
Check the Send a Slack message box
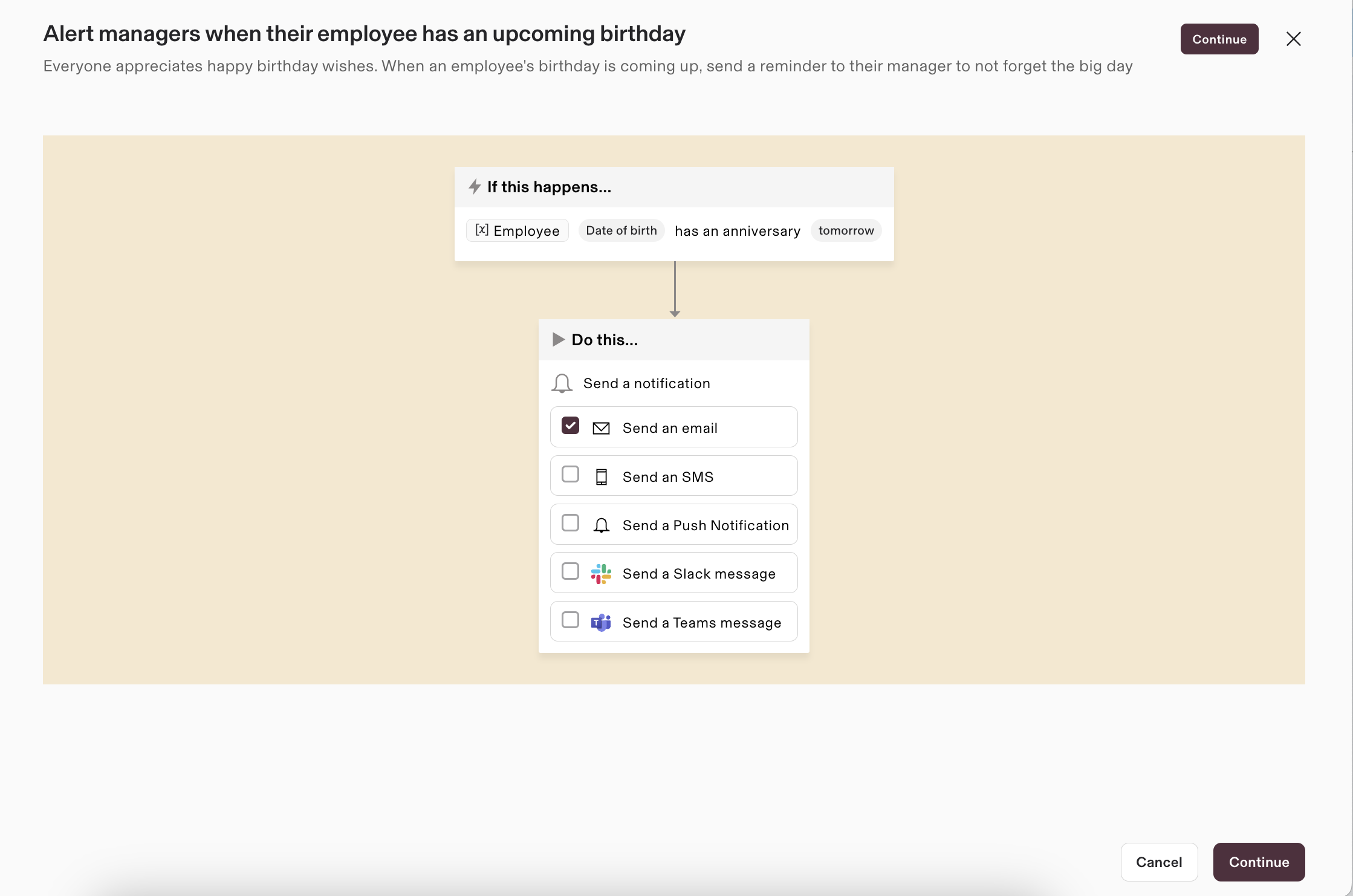570,571
